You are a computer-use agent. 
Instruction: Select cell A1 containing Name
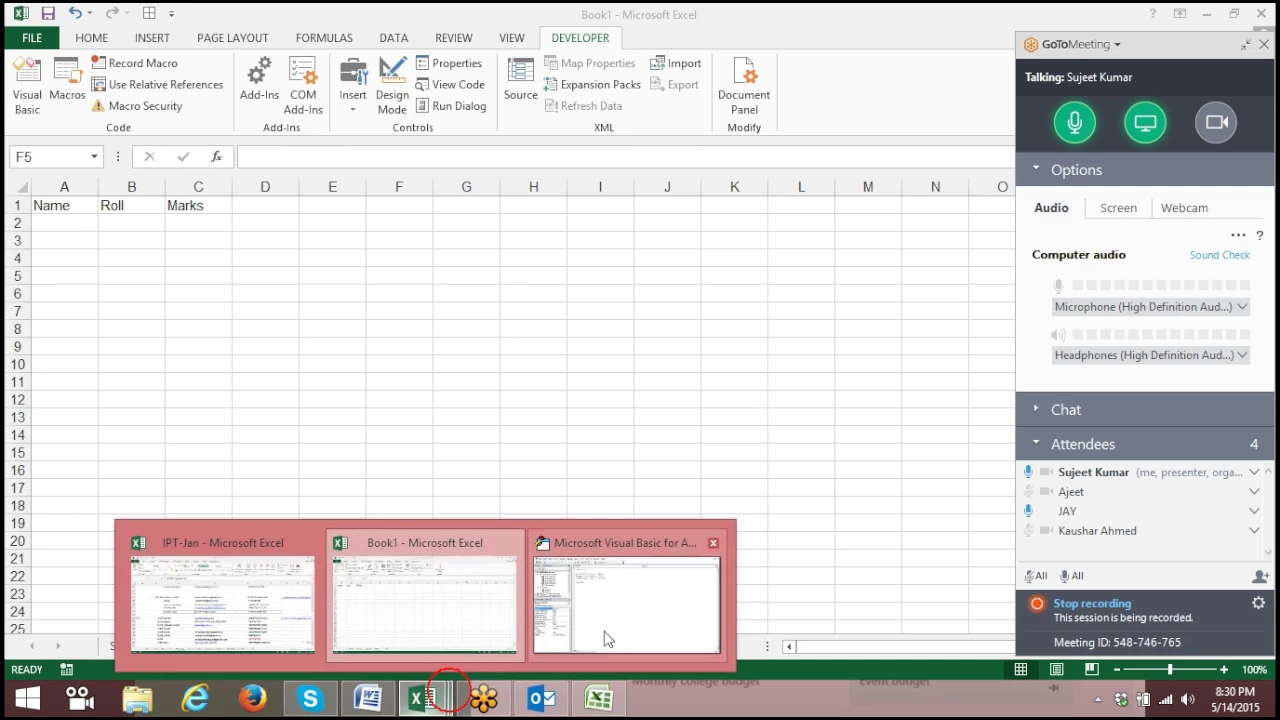65,205
